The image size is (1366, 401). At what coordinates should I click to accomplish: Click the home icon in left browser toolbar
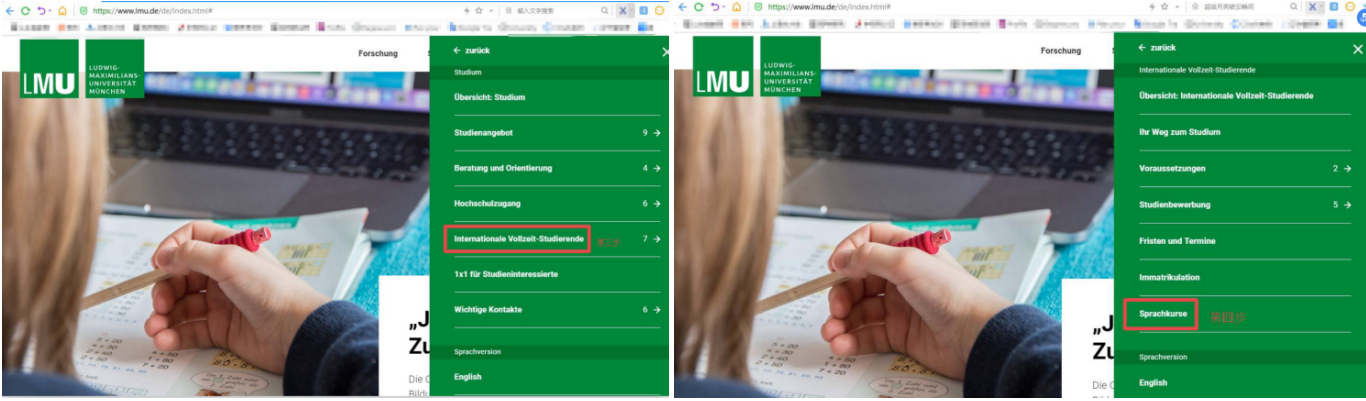[x=62, y=9]
